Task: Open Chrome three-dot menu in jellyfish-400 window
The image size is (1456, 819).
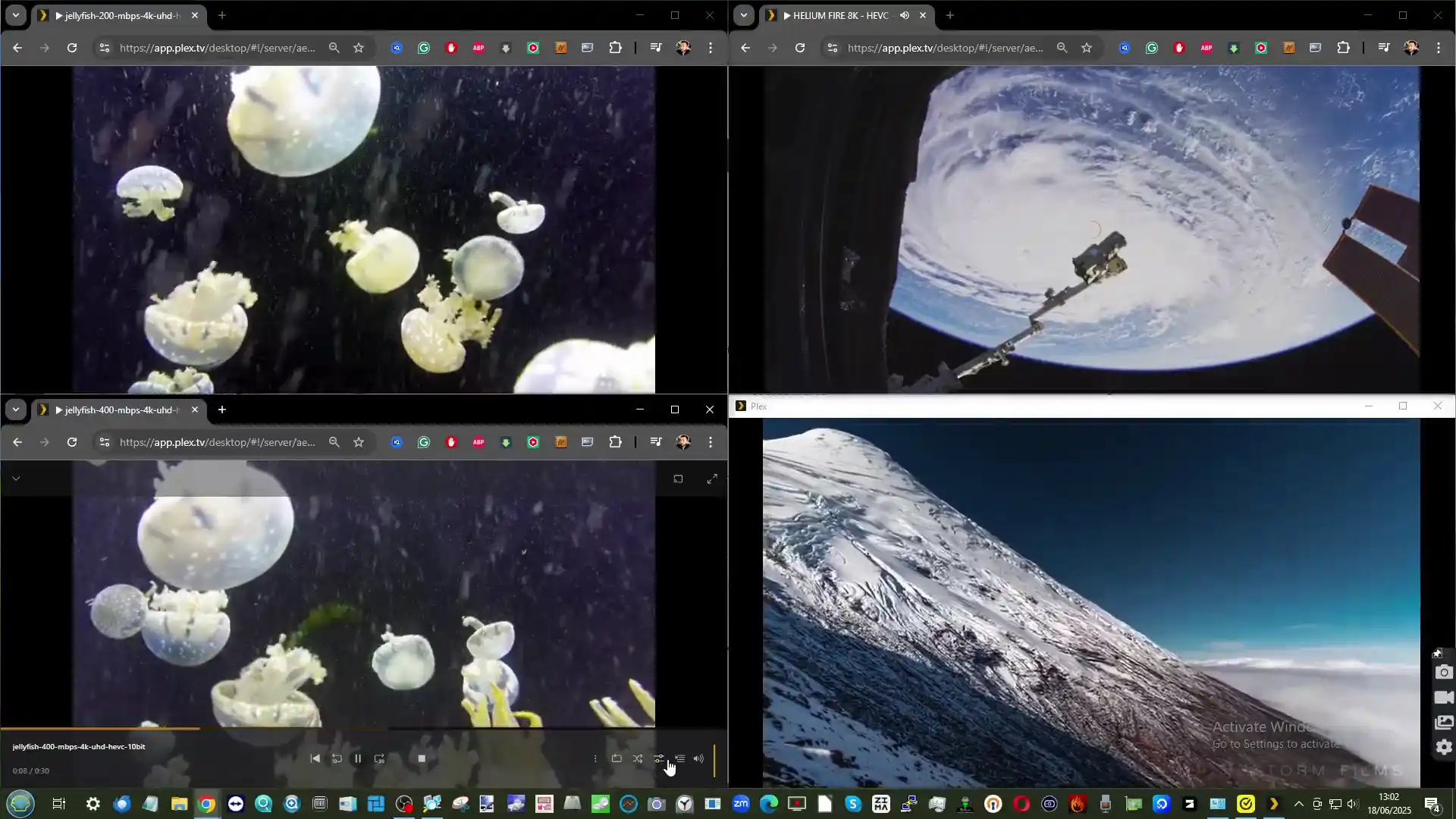Action: tap(711, 442)
